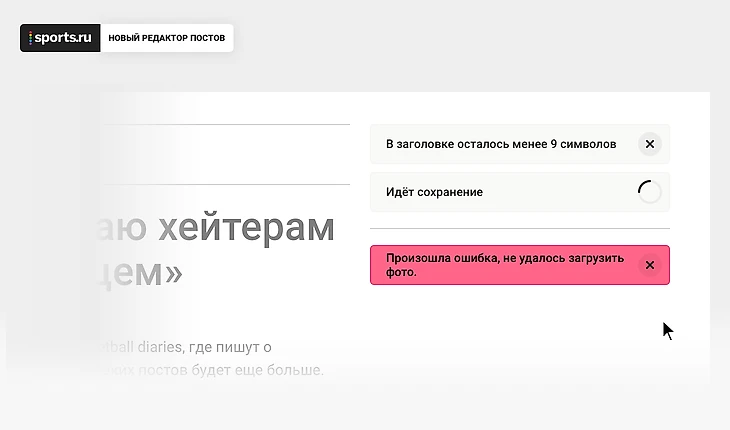Click the 'Новый редактор постов' label
This screenshot has height=430, width=730.
[166, 38]
